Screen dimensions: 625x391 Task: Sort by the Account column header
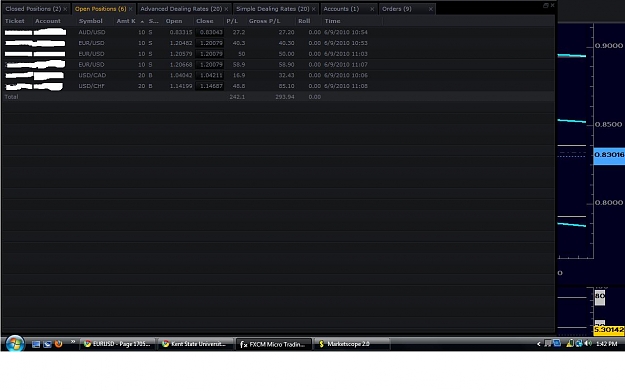pyautogui.click(x=48, y=21)
